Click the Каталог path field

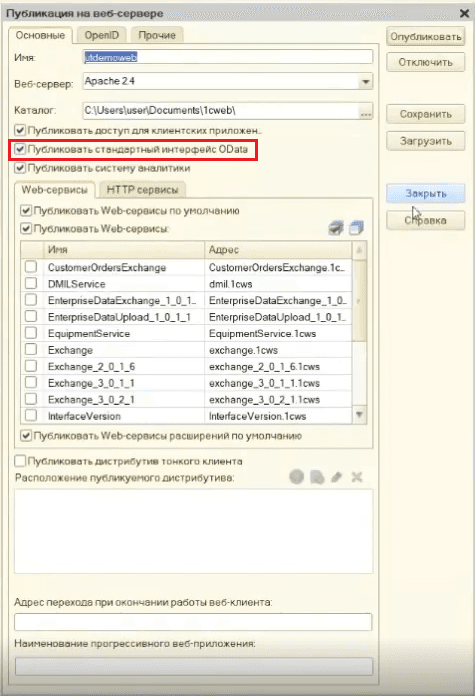[221, 111]
